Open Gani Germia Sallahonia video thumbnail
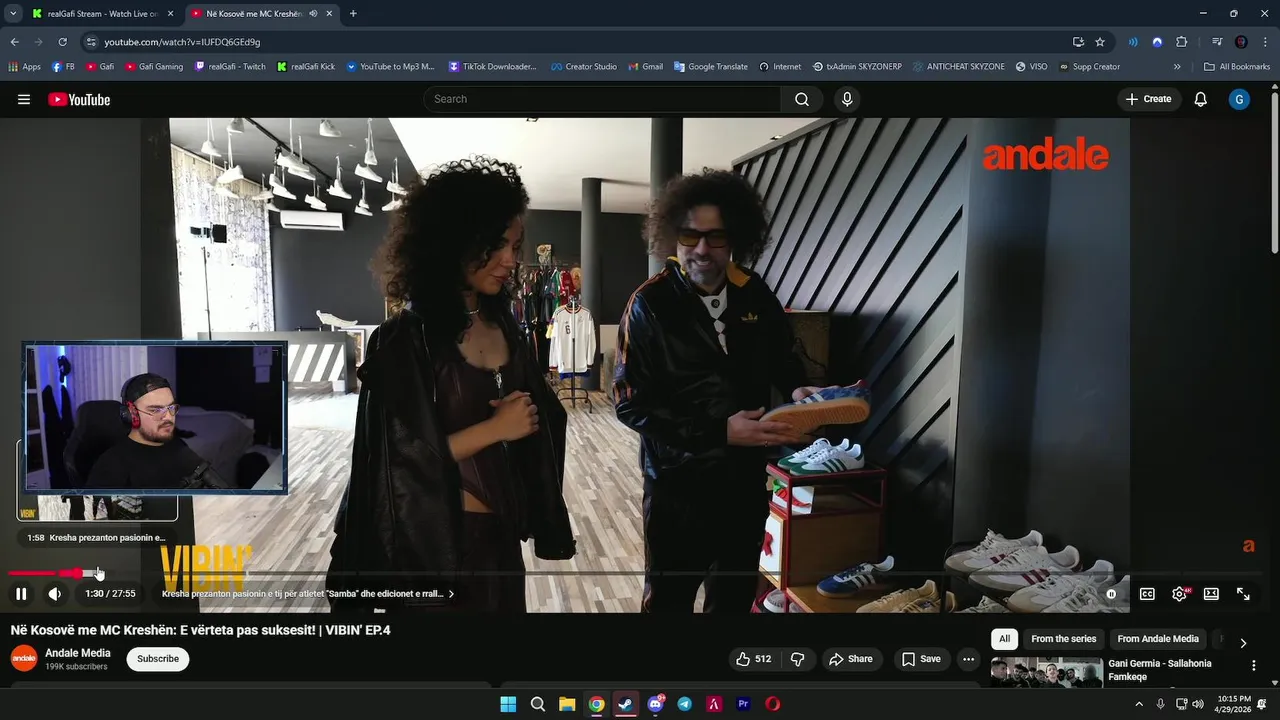This screenshot has width=1280, height=720. coord(1047,673)
